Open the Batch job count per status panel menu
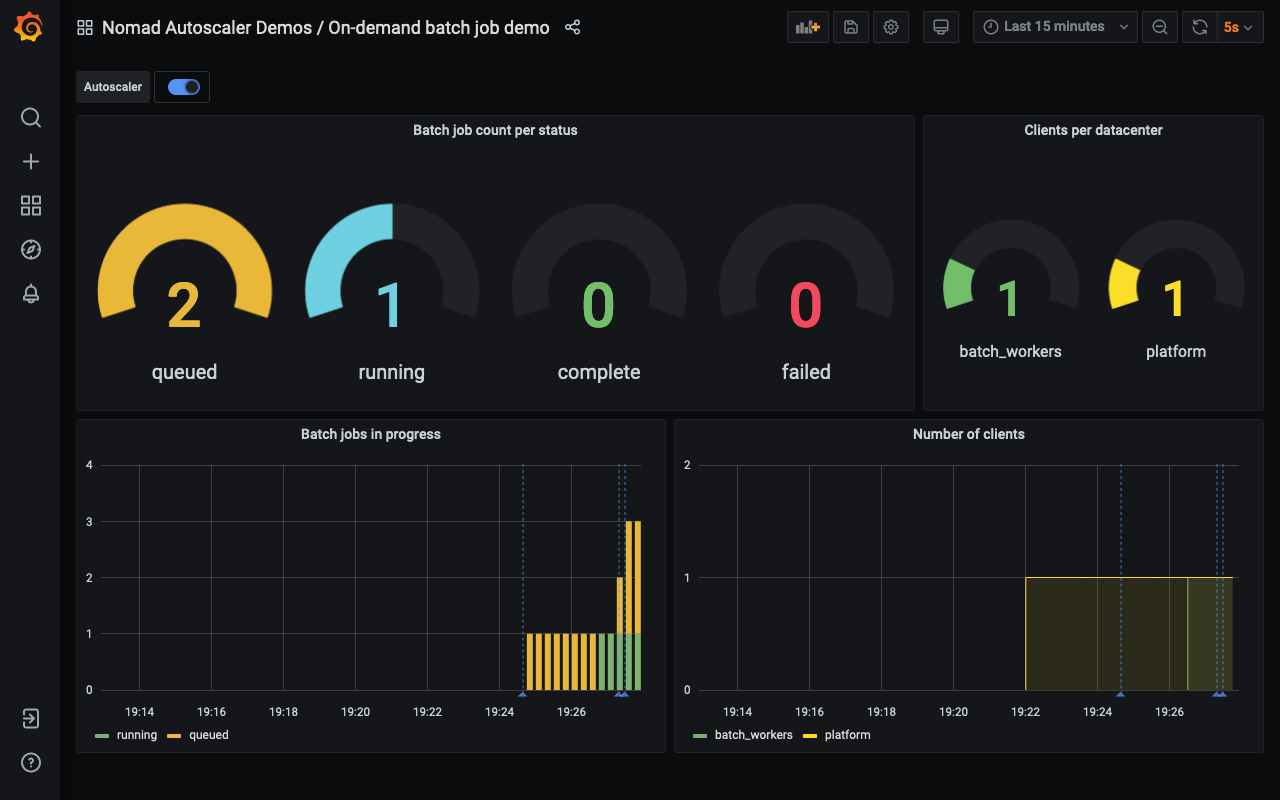 click(x=495, y=130)
